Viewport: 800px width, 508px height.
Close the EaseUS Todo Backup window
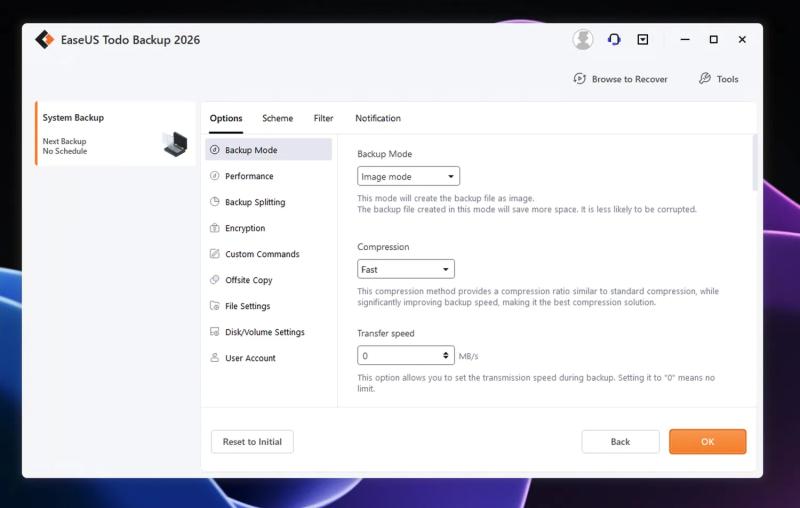[x=742, y=39]
